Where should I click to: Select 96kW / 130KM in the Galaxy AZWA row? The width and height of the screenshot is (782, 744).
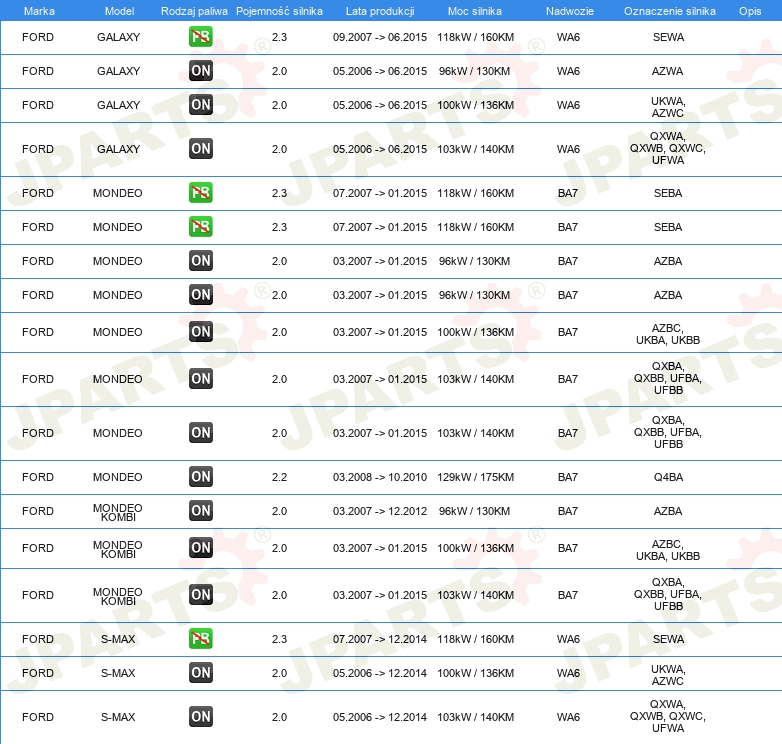[474, 71]
